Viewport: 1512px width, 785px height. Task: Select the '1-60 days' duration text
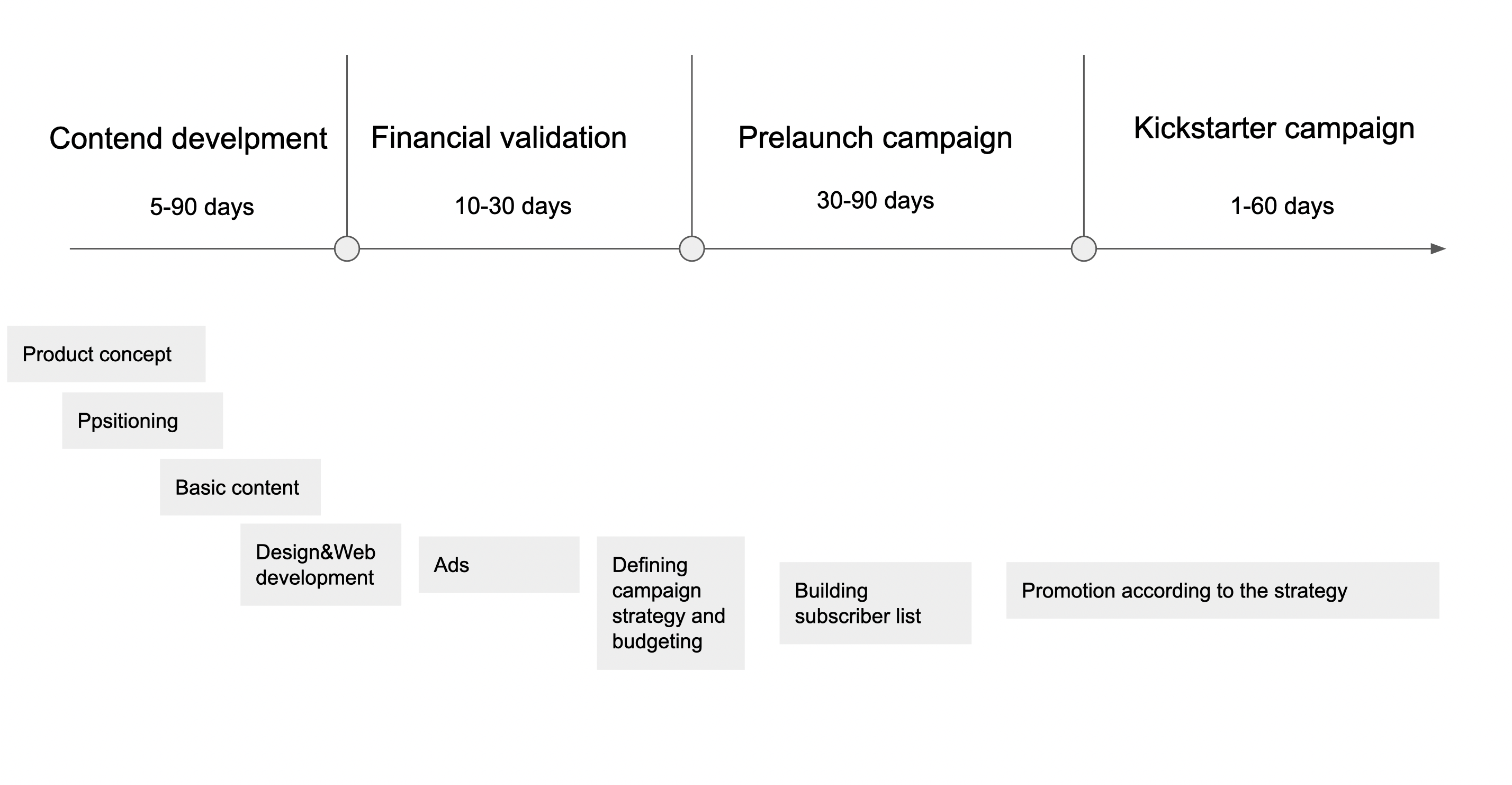coord(1281,206)
